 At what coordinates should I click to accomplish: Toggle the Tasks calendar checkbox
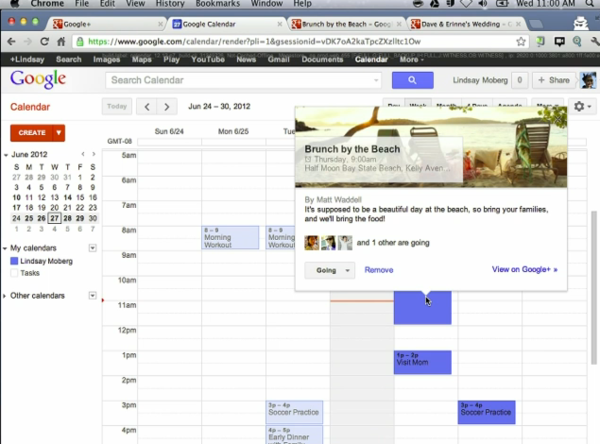tap(14, 272)
